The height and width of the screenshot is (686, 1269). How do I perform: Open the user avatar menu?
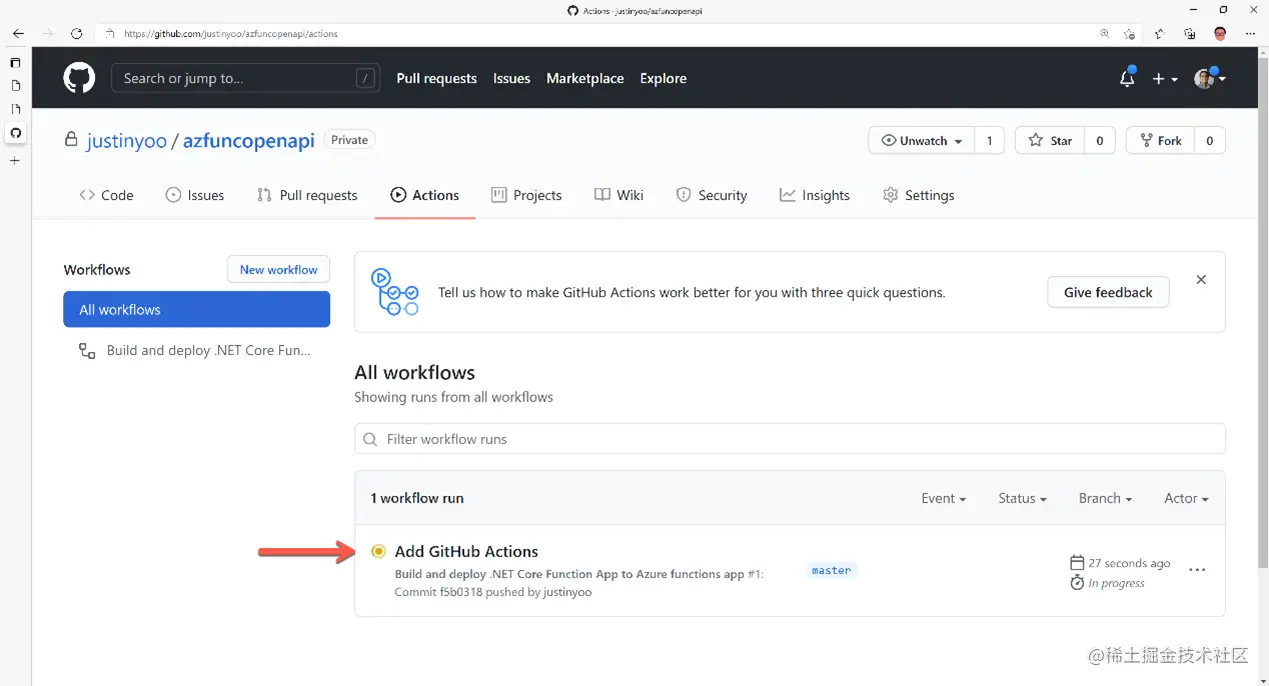[x=1209, y=78]
